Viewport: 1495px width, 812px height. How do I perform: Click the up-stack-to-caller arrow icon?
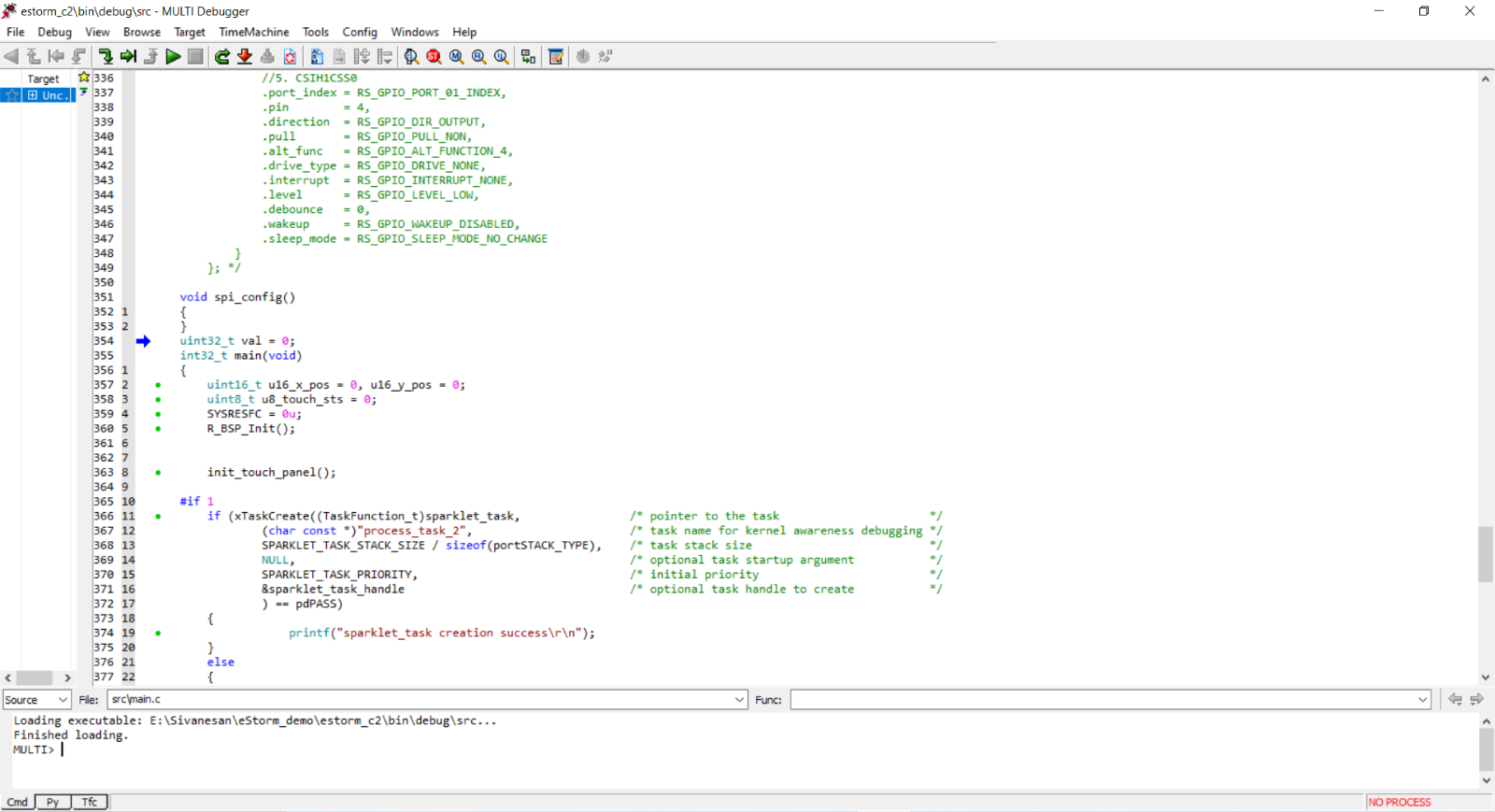click(x=34, y=56)
